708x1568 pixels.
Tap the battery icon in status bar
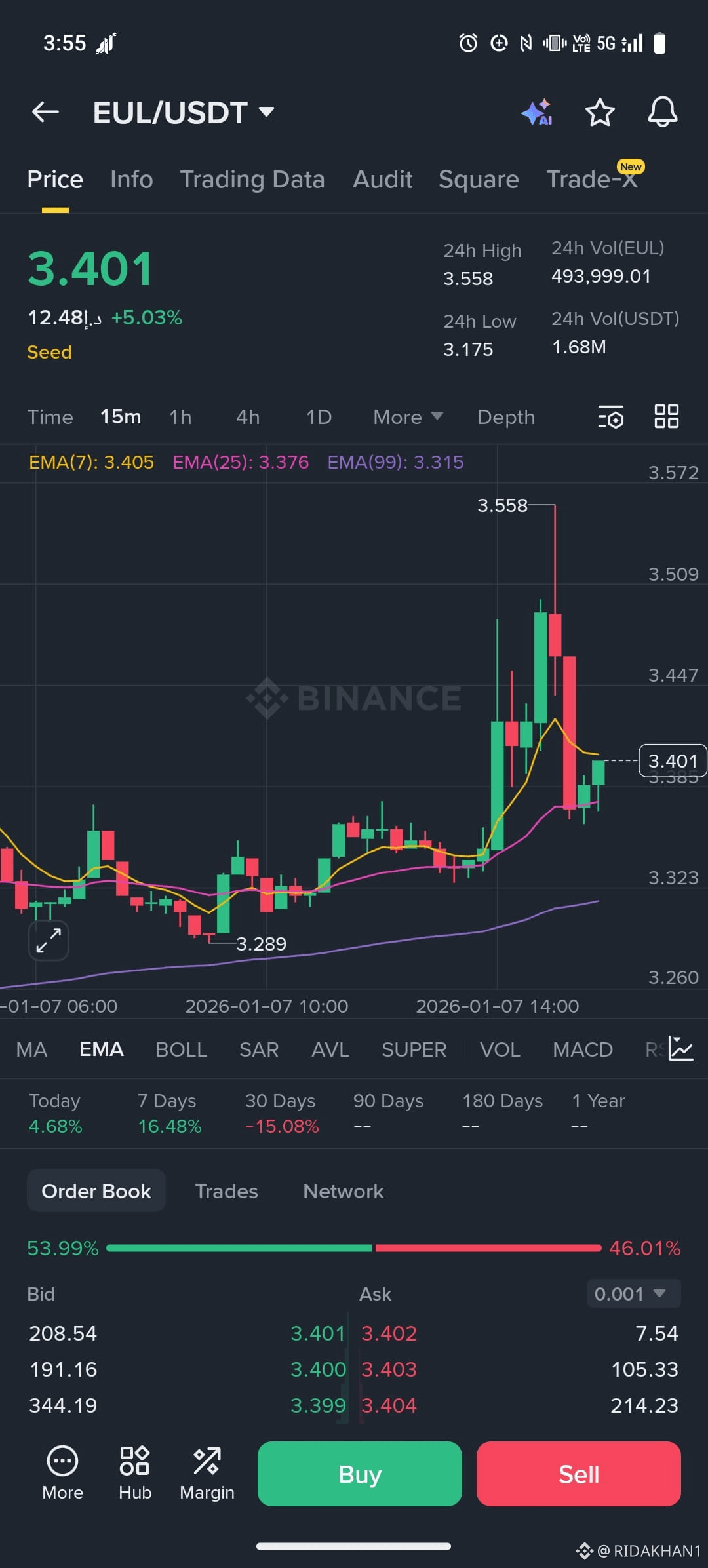(660, 43)
